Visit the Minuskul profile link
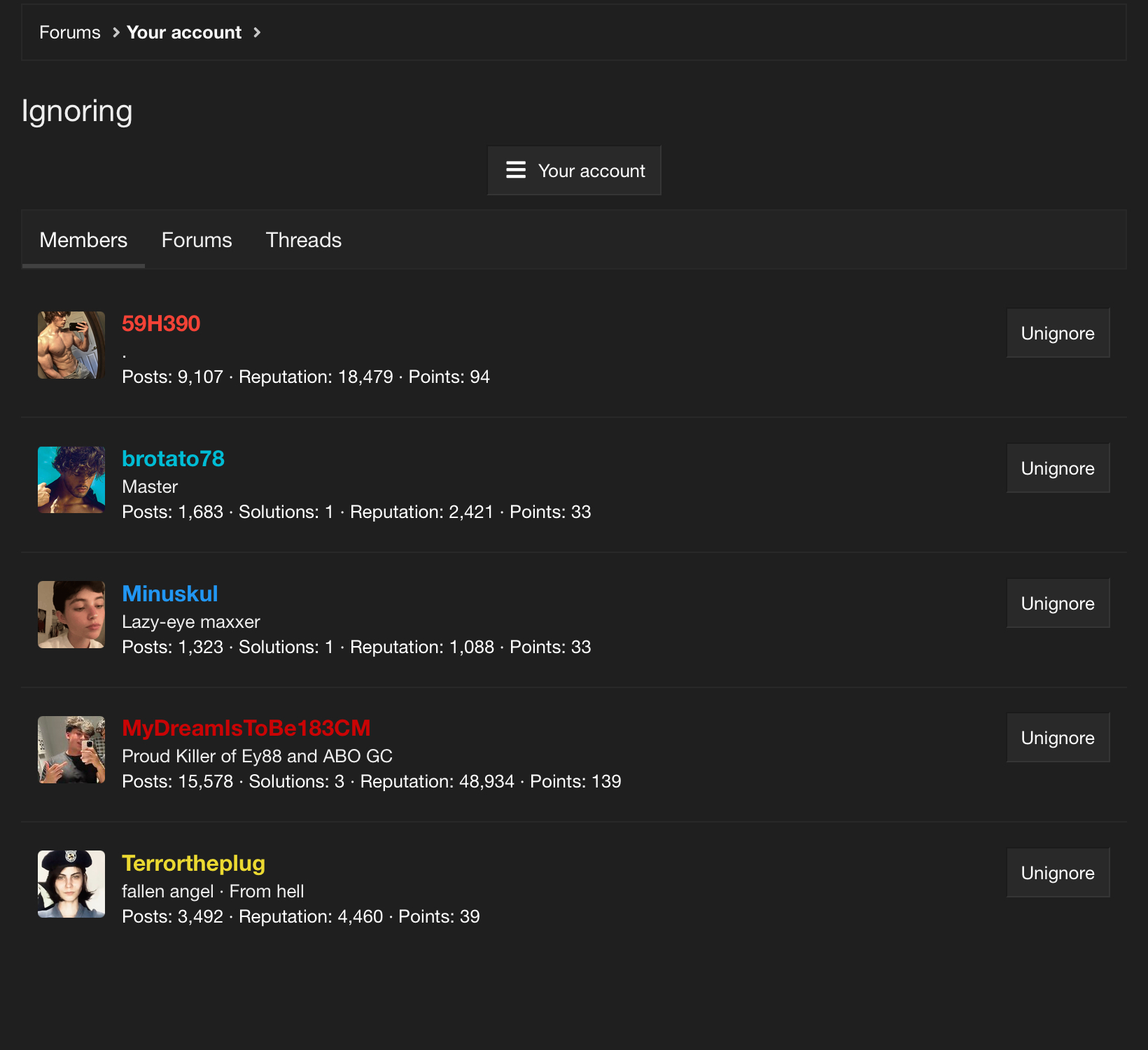 (170, 594)
